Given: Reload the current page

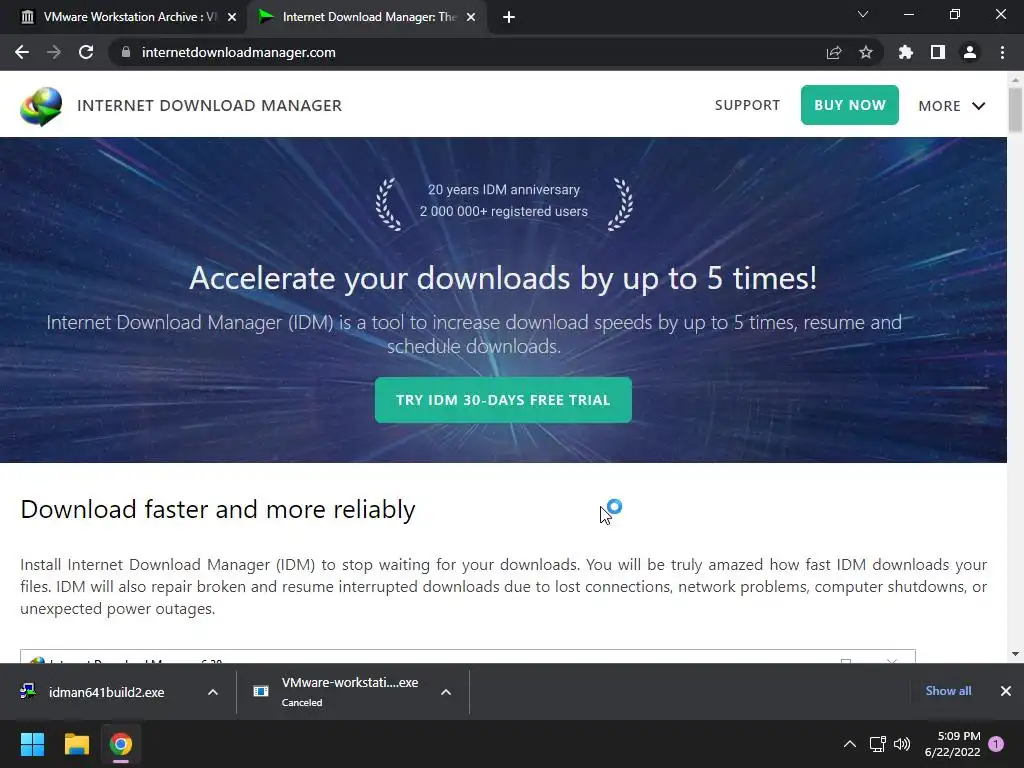Looking at the screenshot, I should 86,52.
